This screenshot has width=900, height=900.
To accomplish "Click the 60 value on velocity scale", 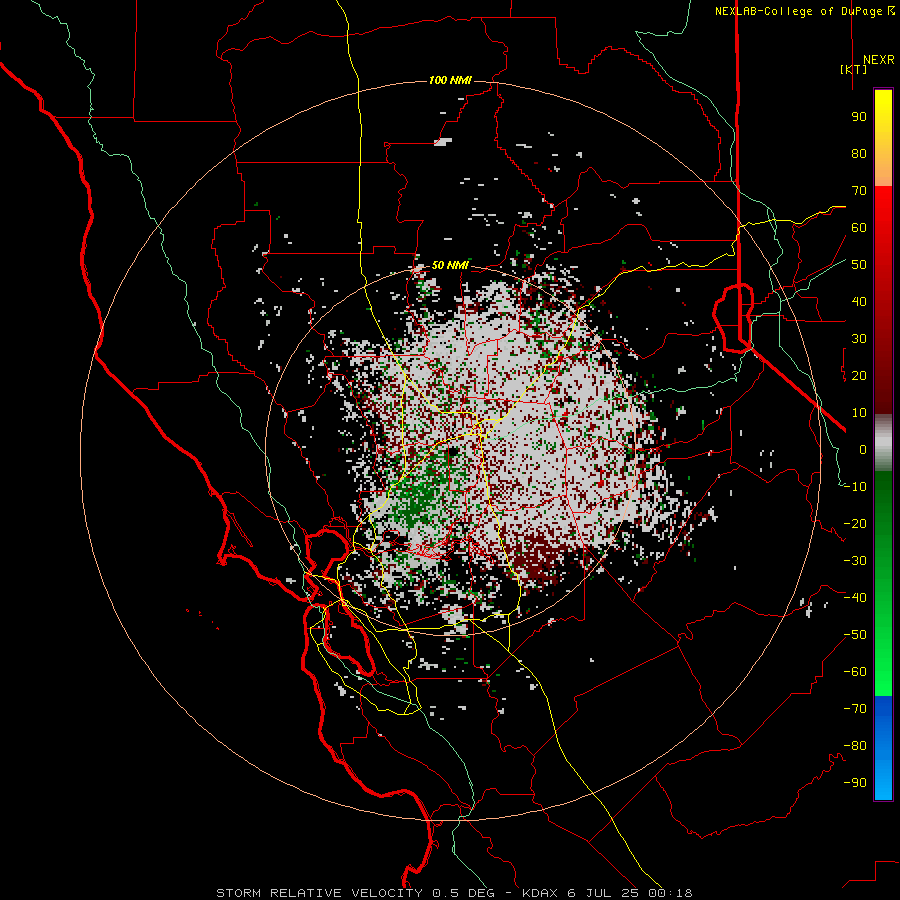I will tap(859, 227).
